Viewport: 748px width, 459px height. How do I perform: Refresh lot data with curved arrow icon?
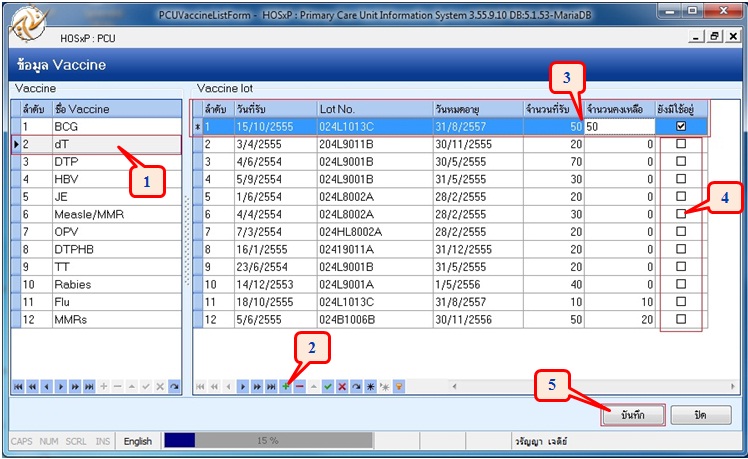356,386
